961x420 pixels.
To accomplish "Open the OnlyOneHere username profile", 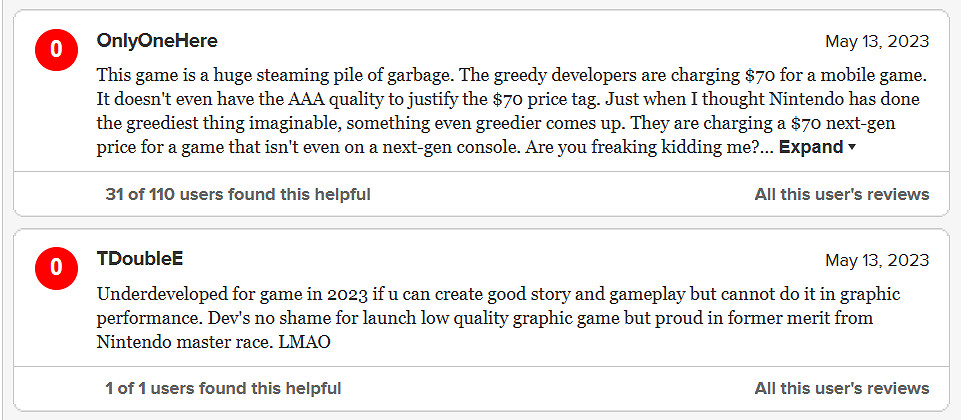I will point(157,41).
